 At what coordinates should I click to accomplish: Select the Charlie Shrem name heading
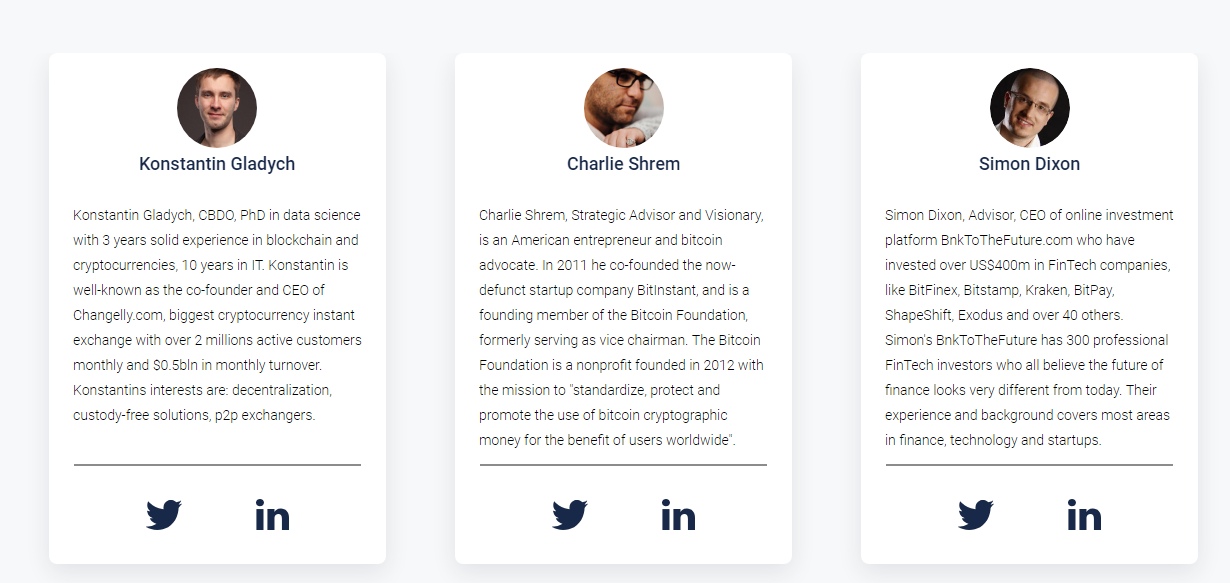point(623,164)
